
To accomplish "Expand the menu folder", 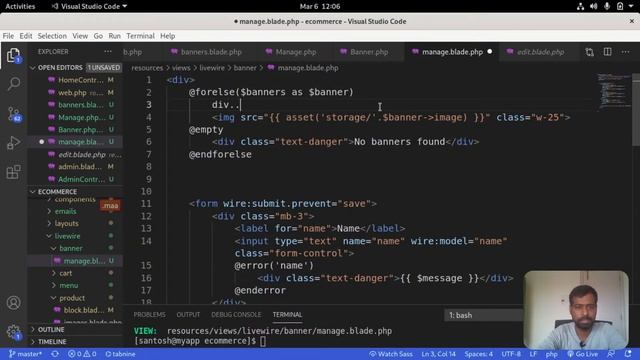I will point(68,285).
